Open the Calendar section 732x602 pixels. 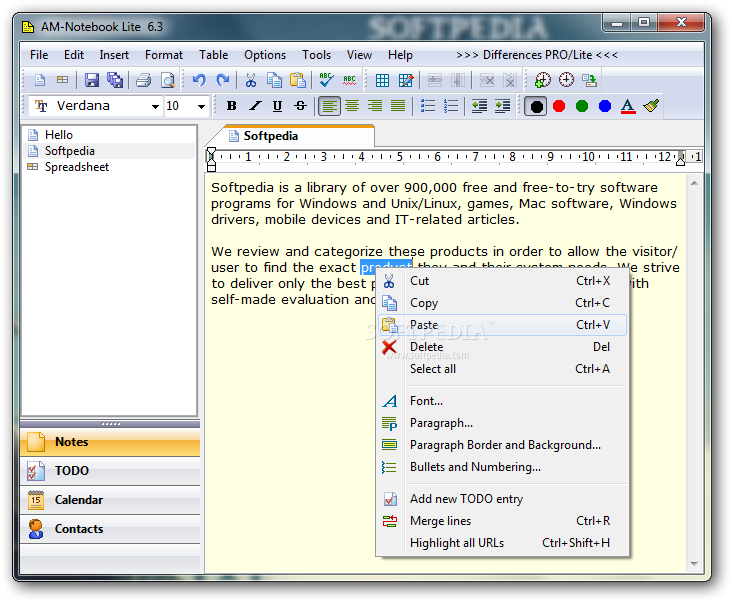tap(110, 500)
